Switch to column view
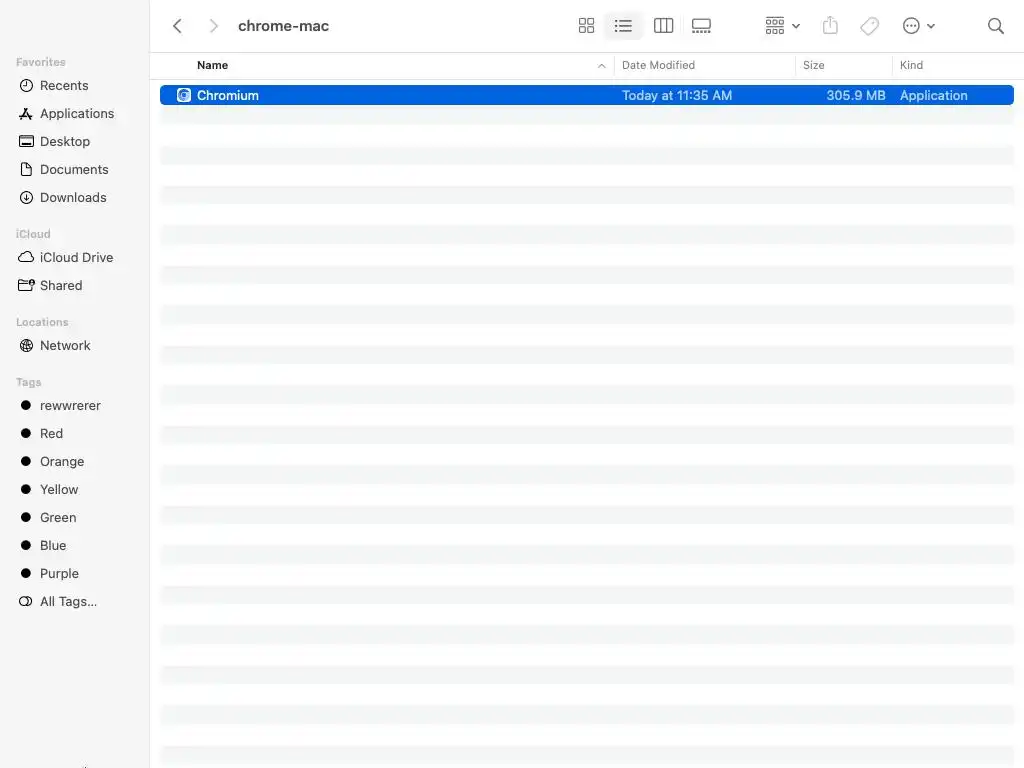Image resolution: width=1024 pixels, height=768 pixels. point(664,26)
